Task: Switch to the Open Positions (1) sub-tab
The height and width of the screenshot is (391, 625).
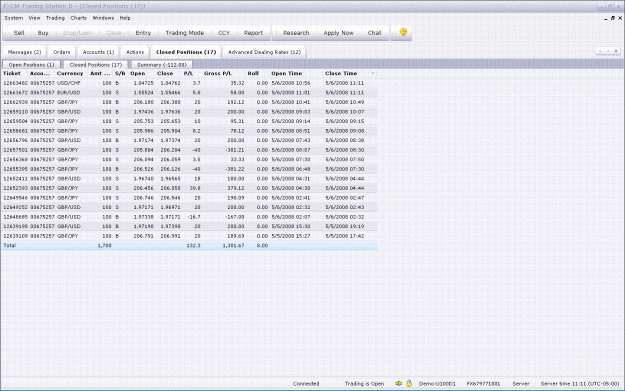Action: (x=31, y=65)
